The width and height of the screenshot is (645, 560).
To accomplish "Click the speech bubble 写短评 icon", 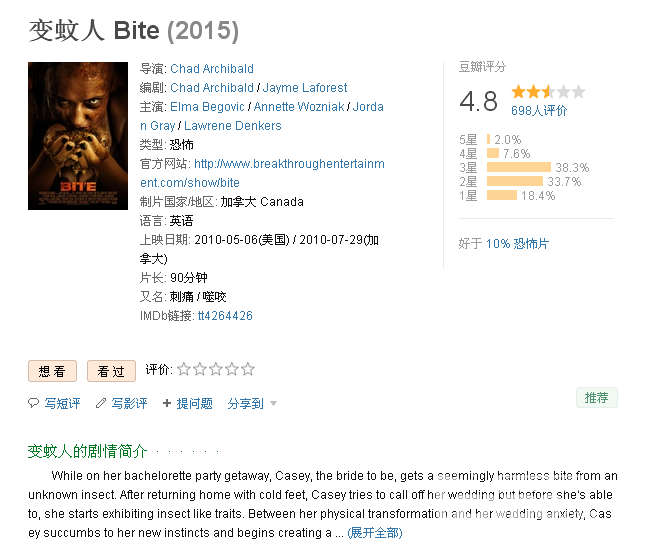I will [33, 403].
